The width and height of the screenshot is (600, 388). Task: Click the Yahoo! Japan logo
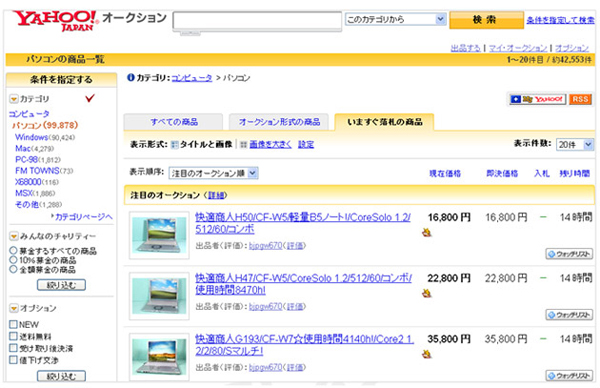(55, 20)
